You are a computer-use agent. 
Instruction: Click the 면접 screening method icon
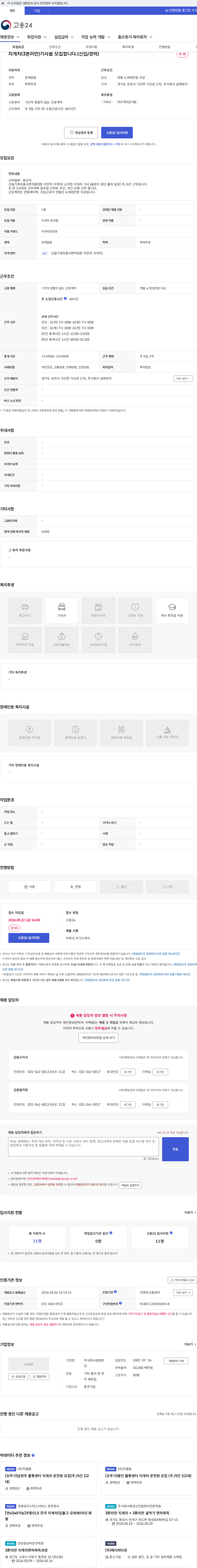[x=75, y=887]
